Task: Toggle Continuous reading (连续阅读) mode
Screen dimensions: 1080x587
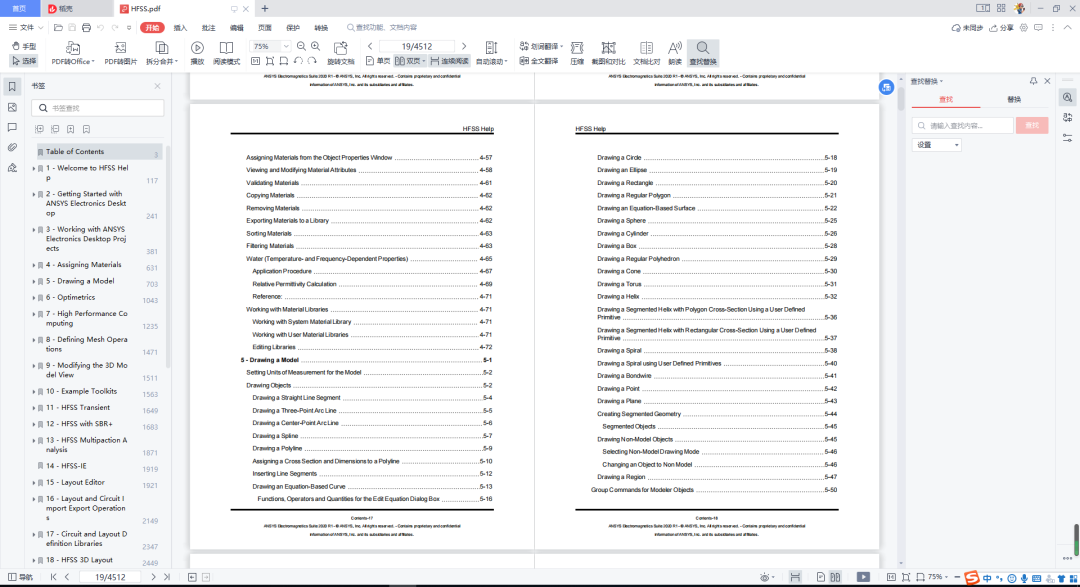Action: 450,61
